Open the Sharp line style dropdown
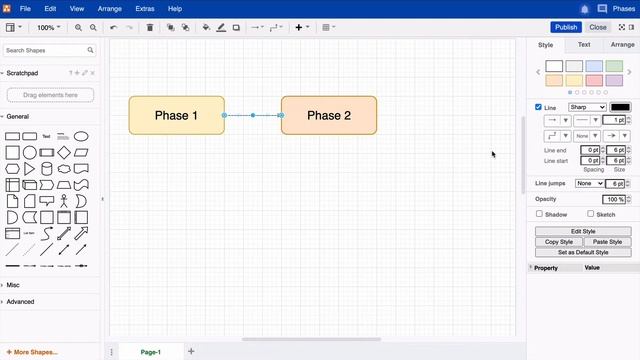This screenshot has width=640, height=360. pyautogui.click(x=587, y=107)
